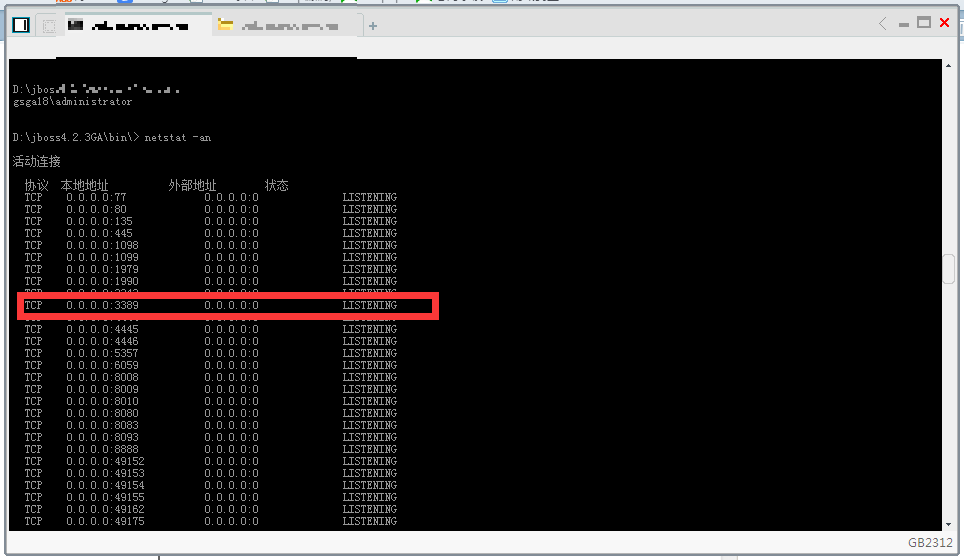The image size is (964, 560).
Task: Click external address on the port 445 row
Action: click(x=232, y=233)
